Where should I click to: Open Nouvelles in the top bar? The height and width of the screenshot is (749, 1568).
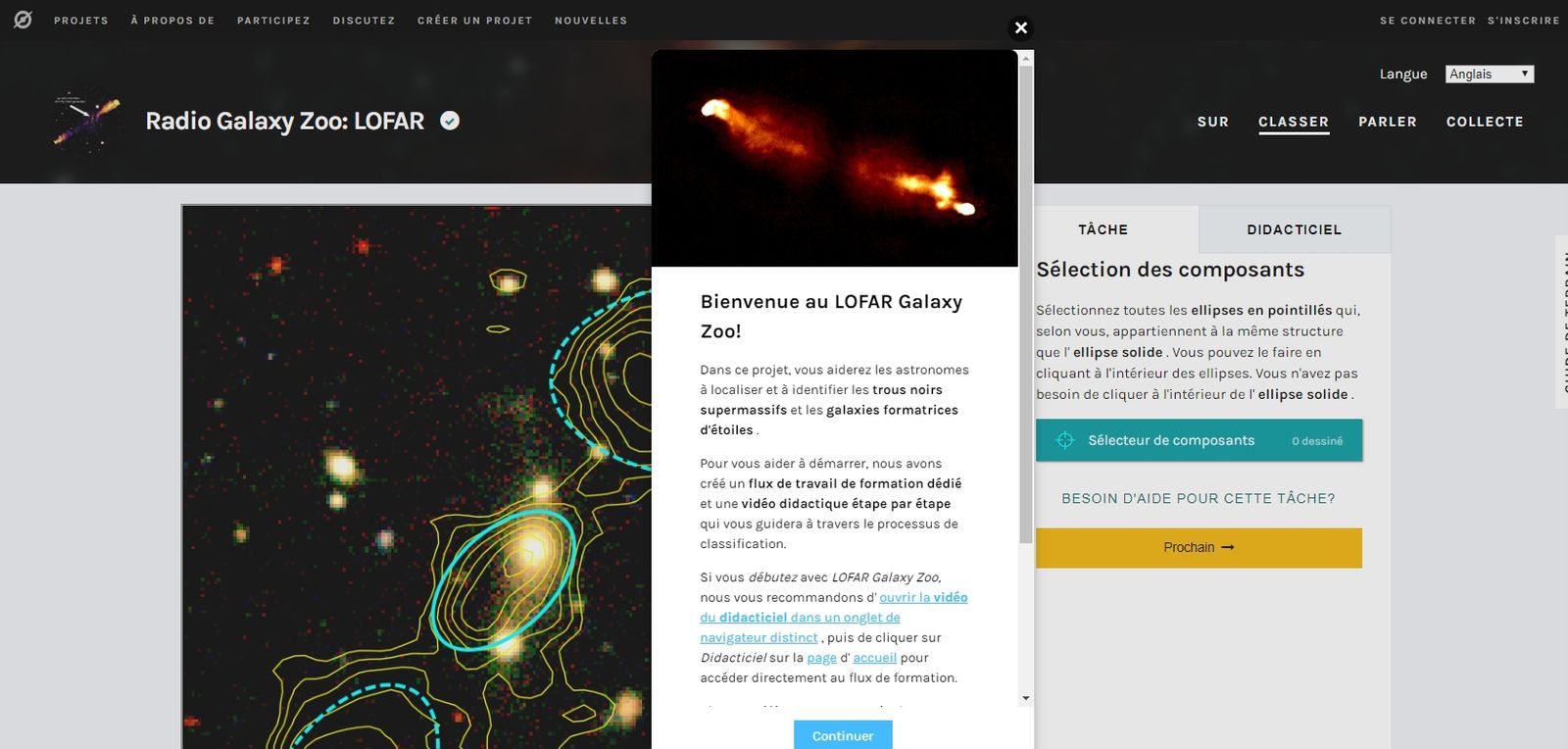tap(591, 21)
